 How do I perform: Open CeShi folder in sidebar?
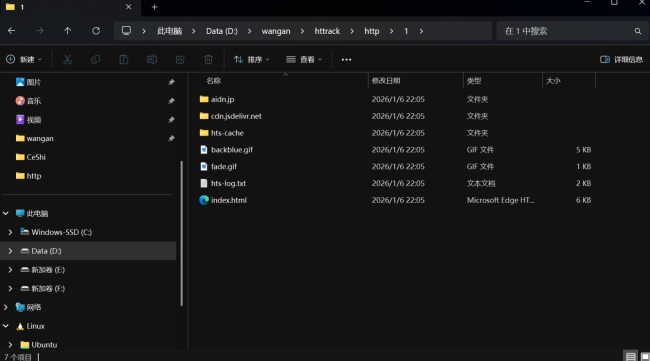(x=36, y=157)
